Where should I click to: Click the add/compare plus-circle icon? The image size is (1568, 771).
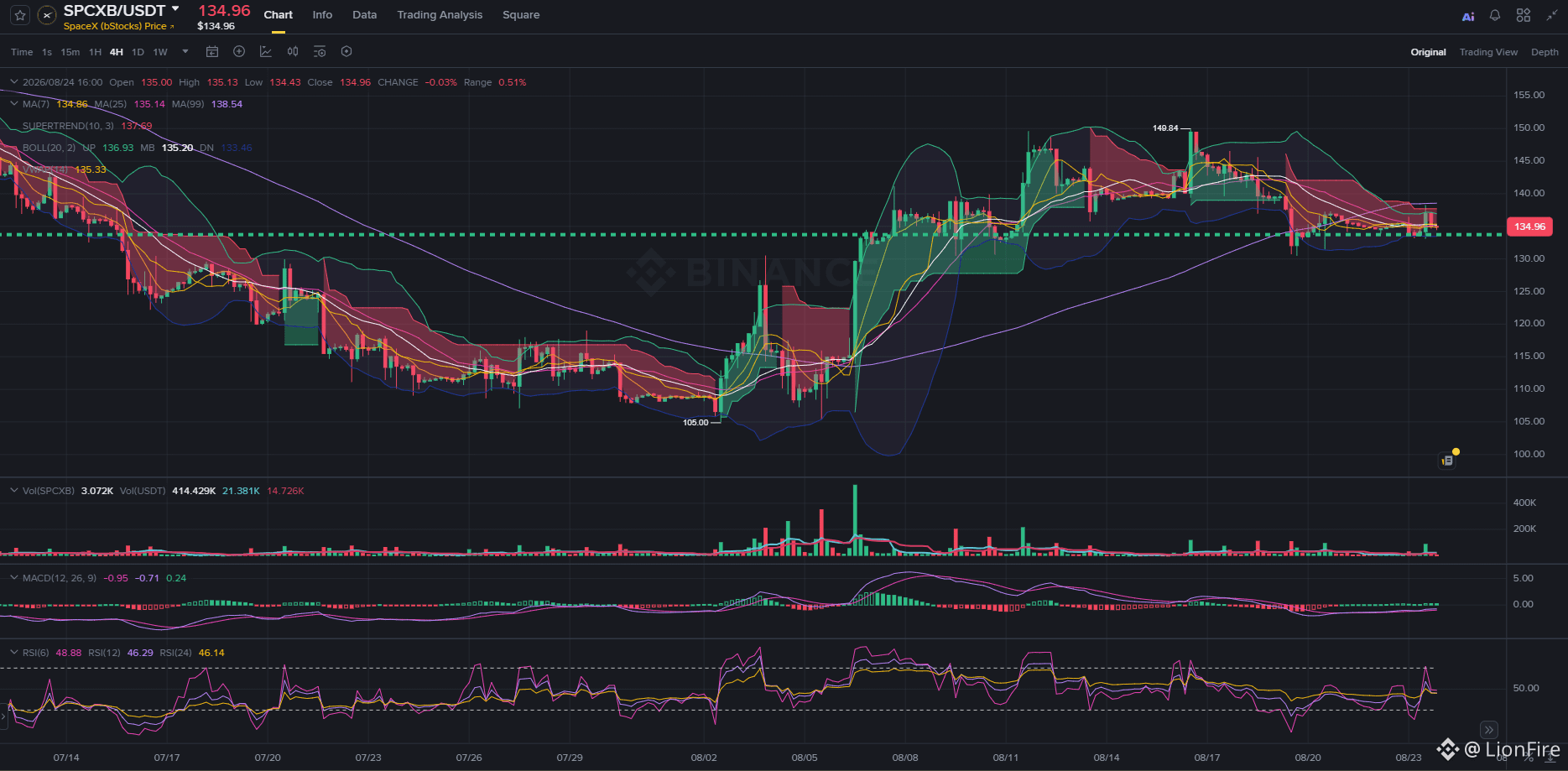(239, 52)
